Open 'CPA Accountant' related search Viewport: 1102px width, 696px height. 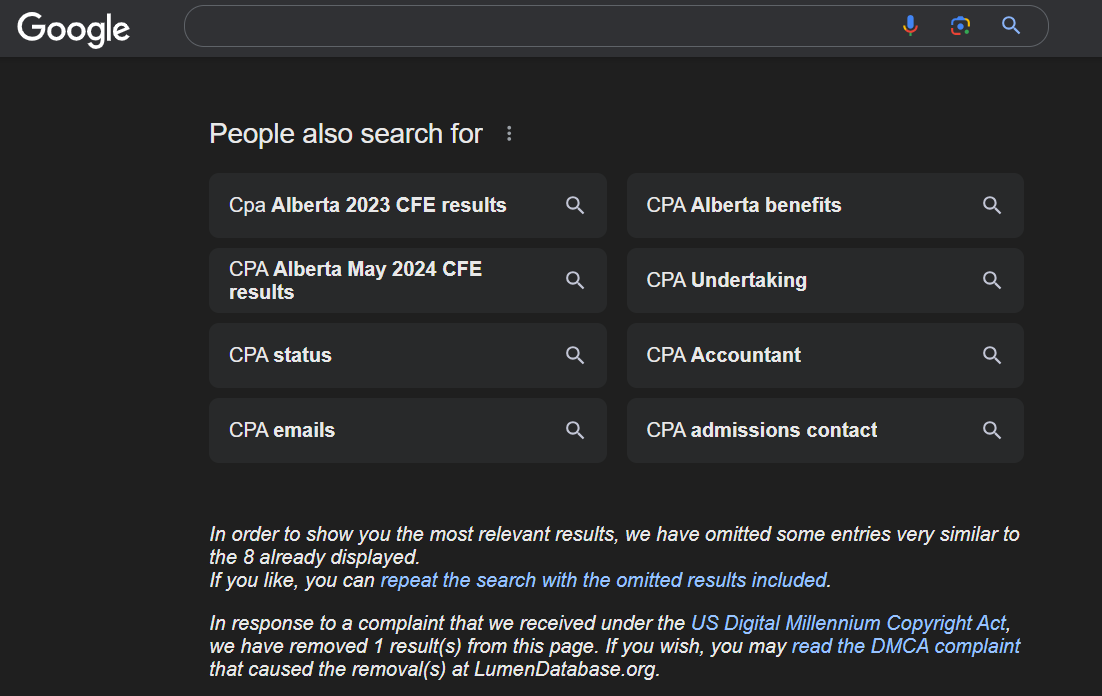[x=825, y=355]
